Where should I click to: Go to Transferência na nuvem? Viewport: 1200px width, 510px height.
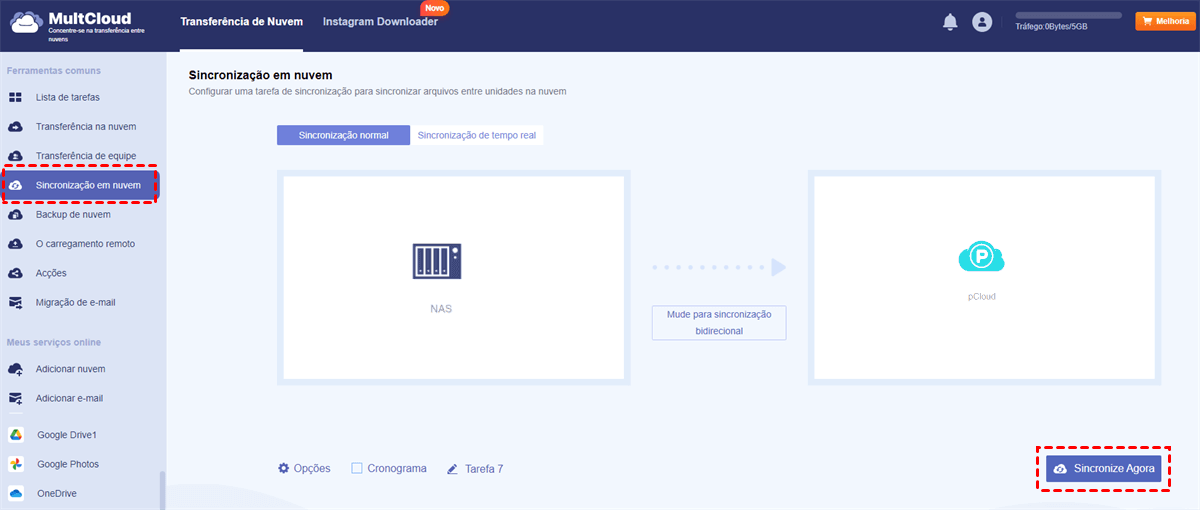click(86, 127)
